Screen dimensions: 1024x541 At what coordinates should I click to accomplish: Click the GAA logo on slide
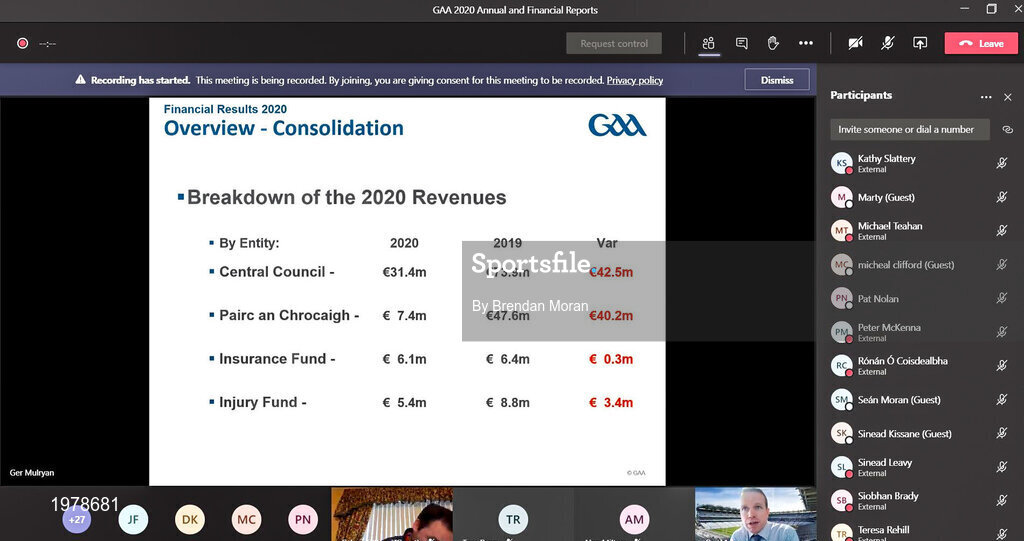(617, 125)
